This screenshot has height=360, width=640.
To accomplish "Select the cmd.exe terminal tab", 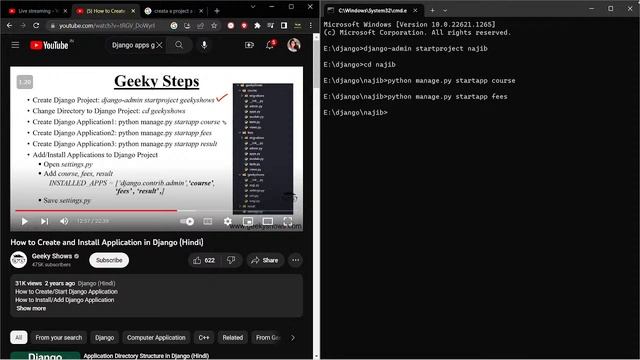I will [x=372, y=10].
